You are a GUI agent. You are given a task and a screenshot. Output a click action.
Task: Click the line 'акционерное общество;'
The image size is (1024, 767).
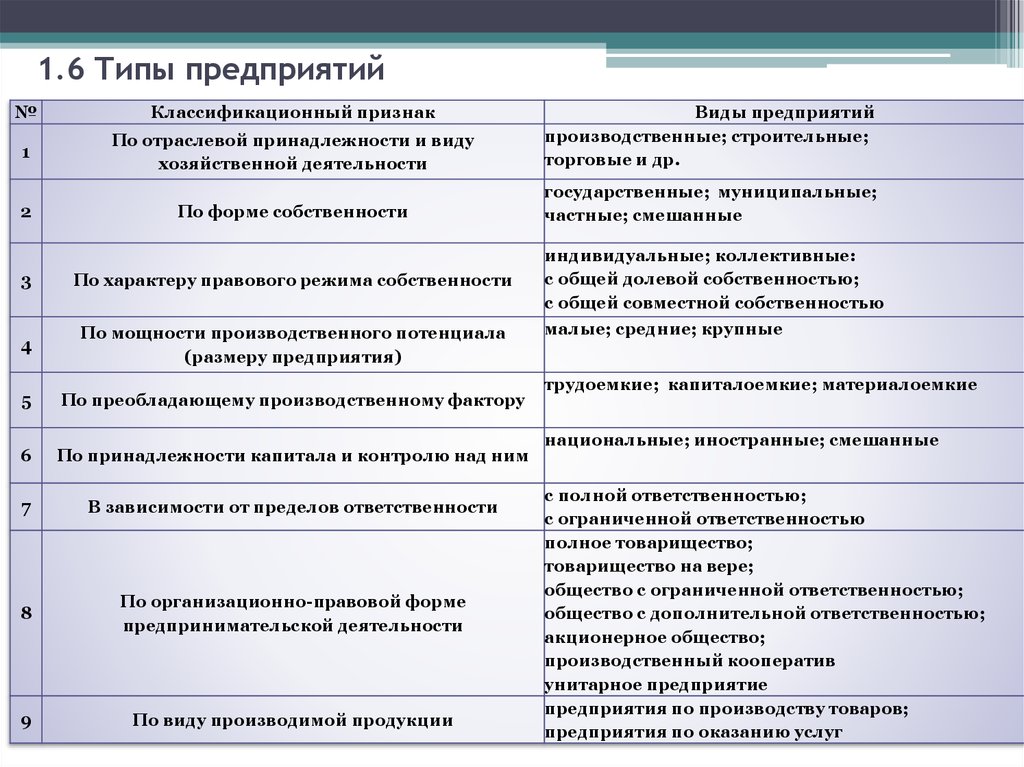pos(654,638)
